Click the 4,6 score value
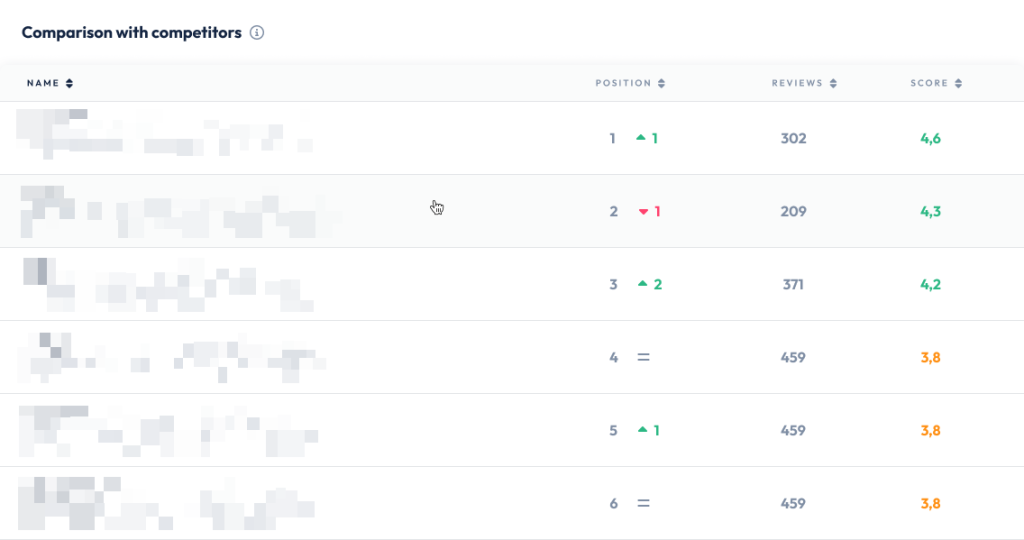Image resolution: width=1024 pixels, height=540 pixels. pos(931,138)
